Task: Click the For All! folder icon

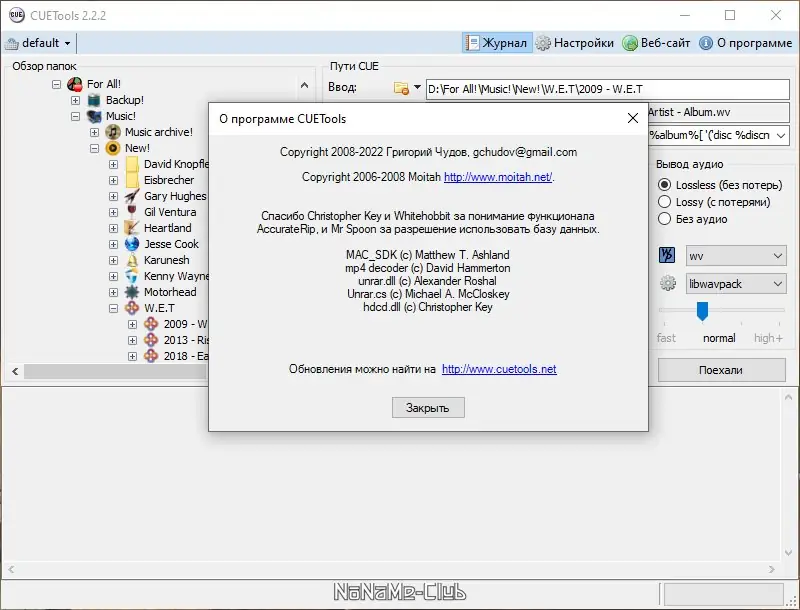Action: 75,84
